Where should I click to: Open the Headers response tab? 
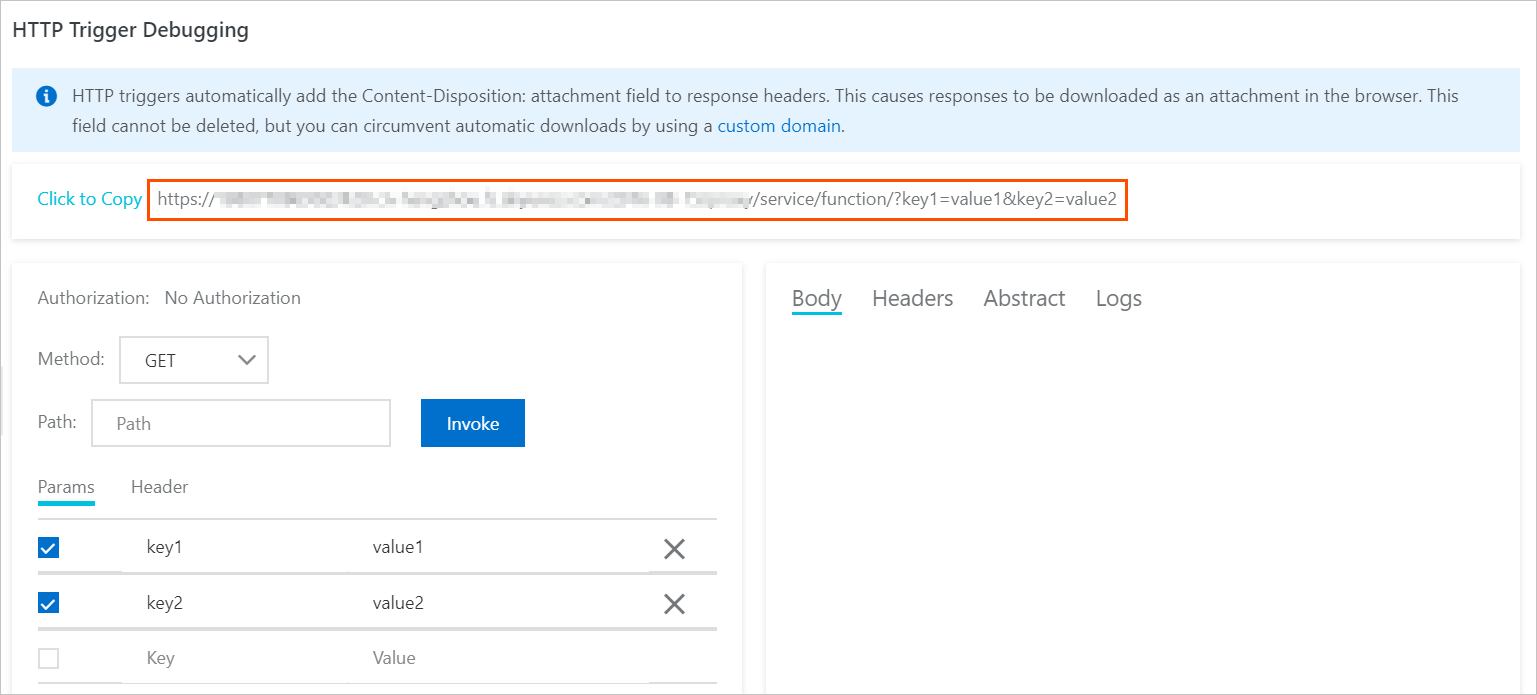pos(913,298)
